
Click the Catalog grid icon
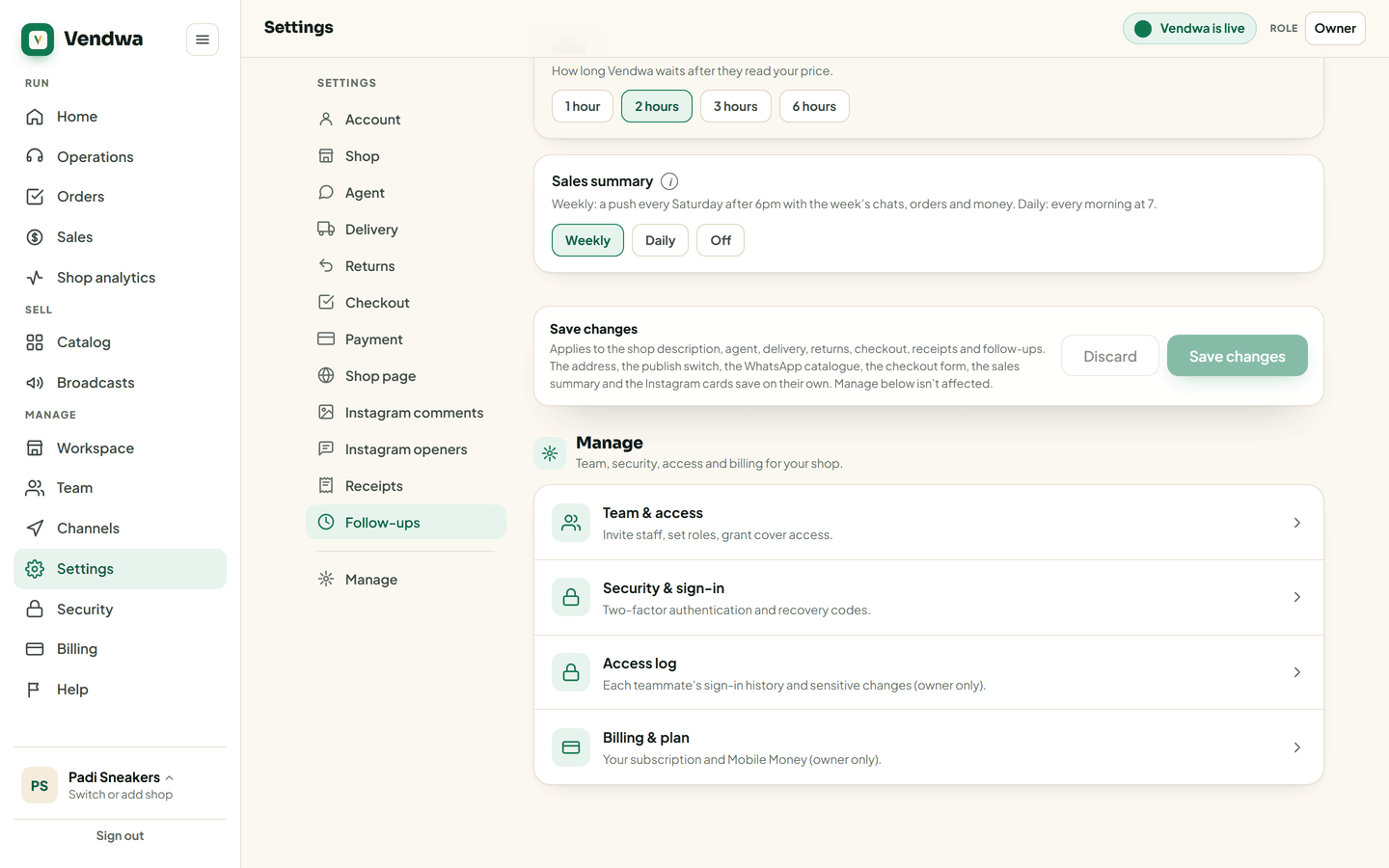point(35,342)
